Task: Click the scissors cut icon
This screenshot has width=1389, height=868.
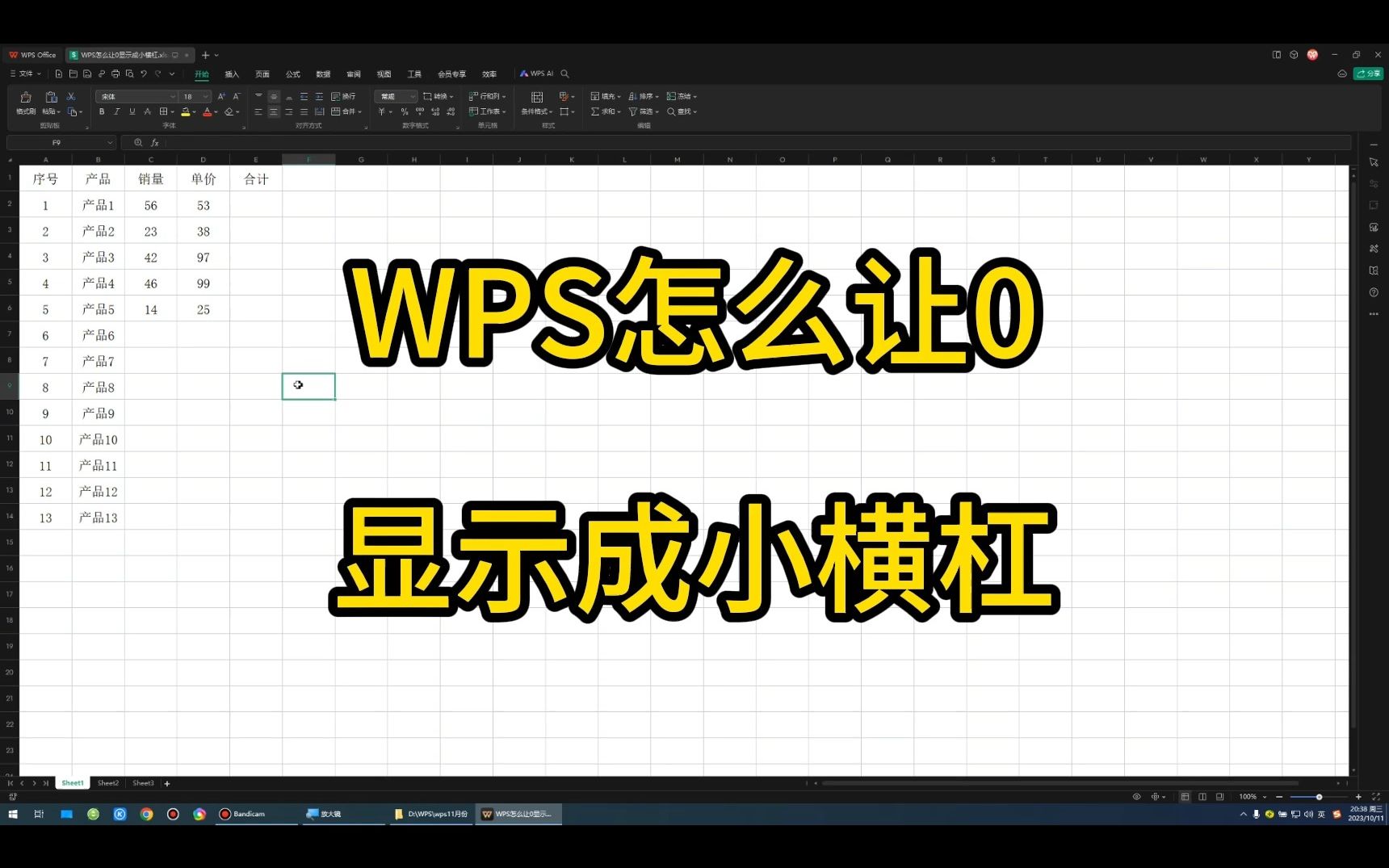Action: (x=69, y=95)
